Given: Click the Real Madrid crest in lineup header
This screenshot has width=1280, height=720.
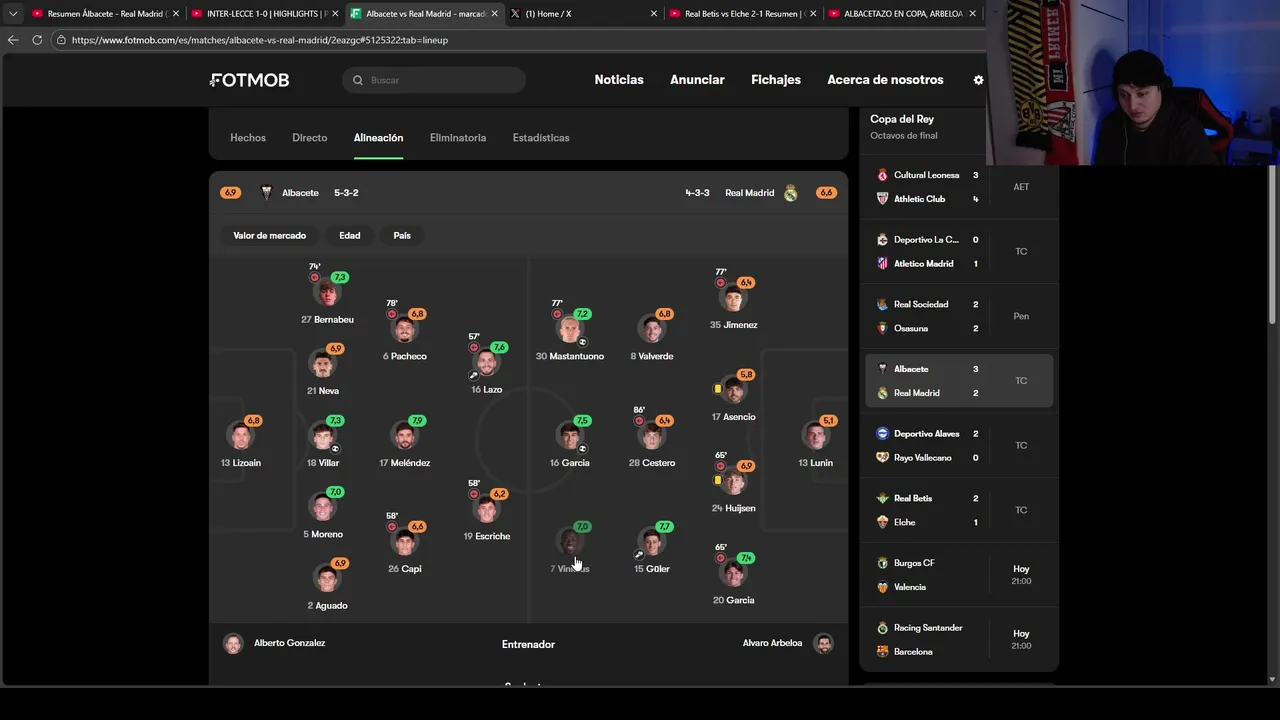Looking at the screenshot, I should [790, 193].
